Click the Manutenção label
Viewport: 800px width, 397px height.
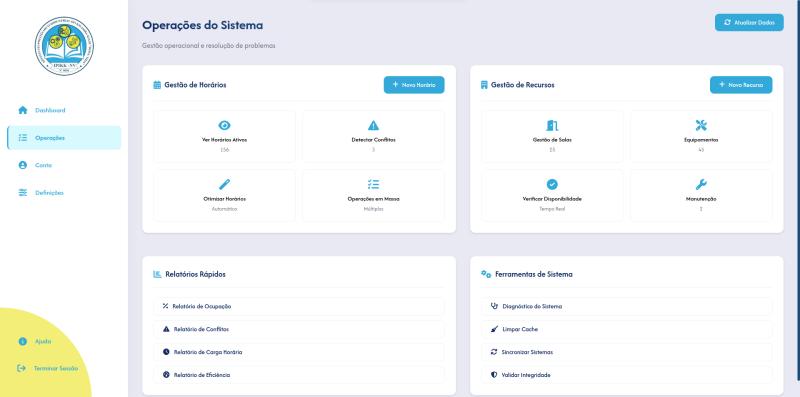[701, 199]
